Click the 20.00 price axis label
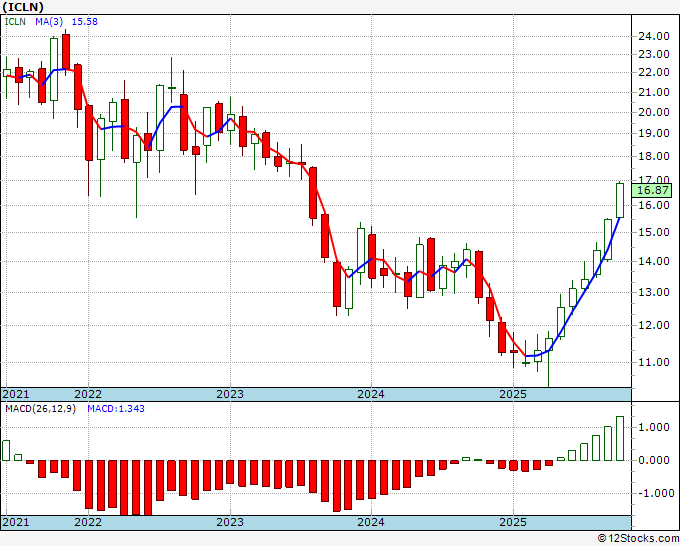680x546 pixels. click(x=654, y=112)
